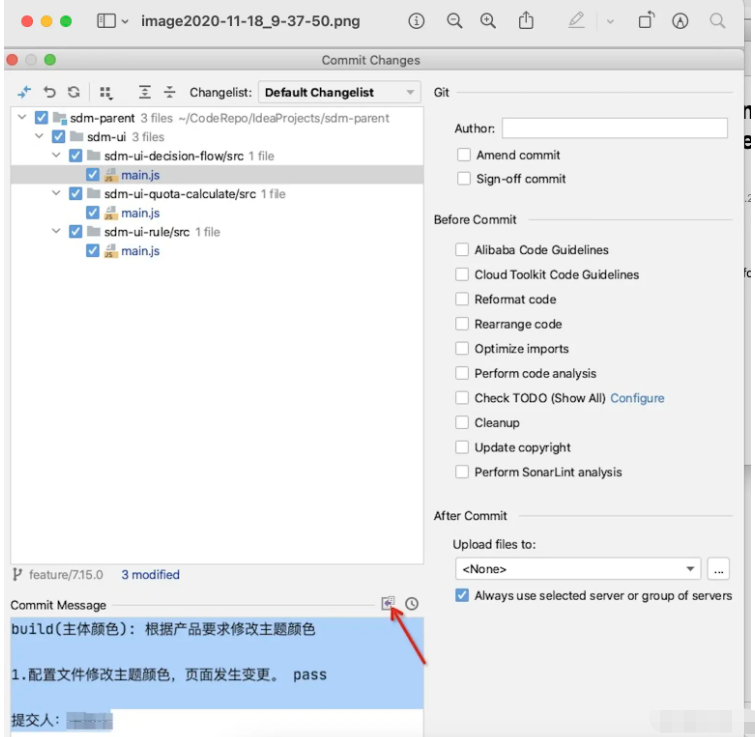Click the Collapse All icon

(x=169, y=92)
